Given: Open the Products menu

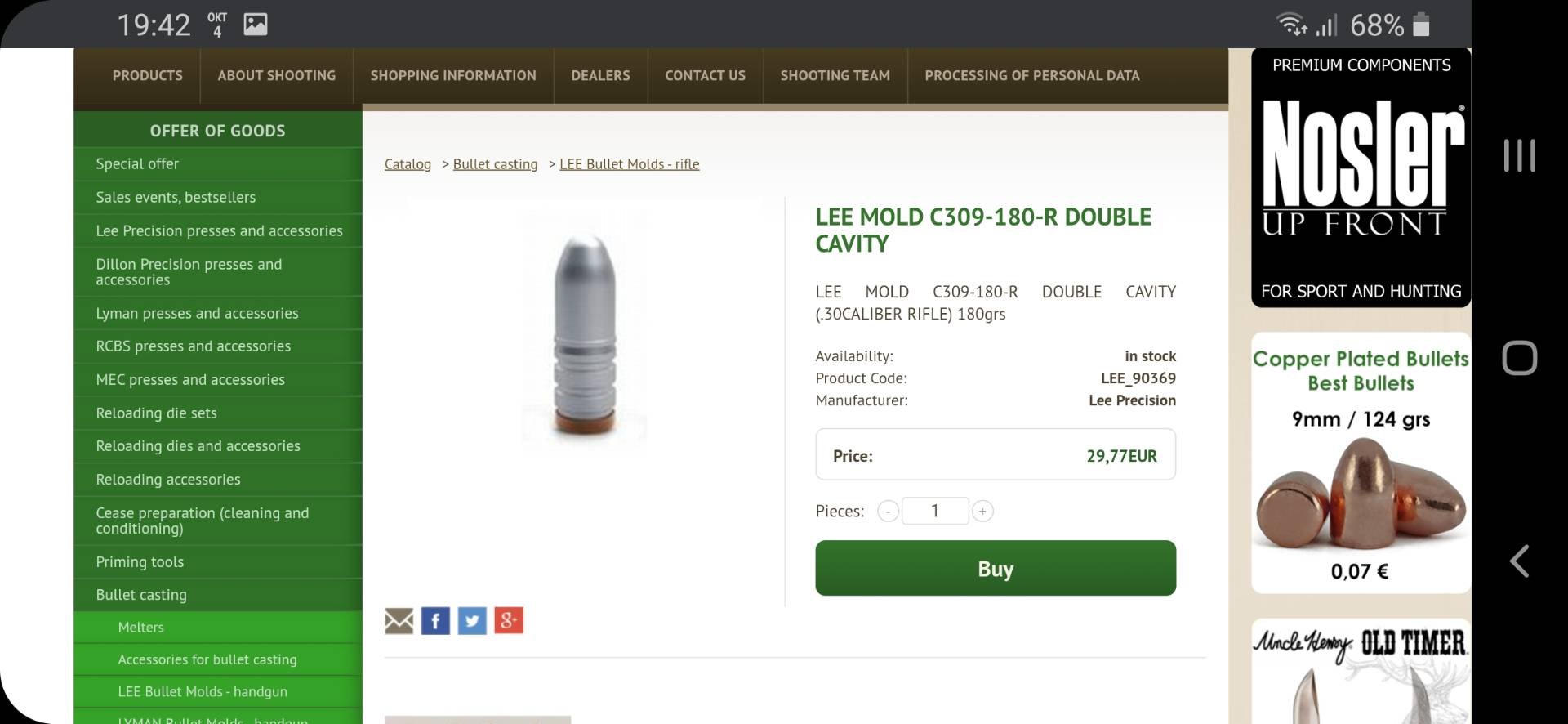Looking at the screenshot, I should click(x=148, y=75).
